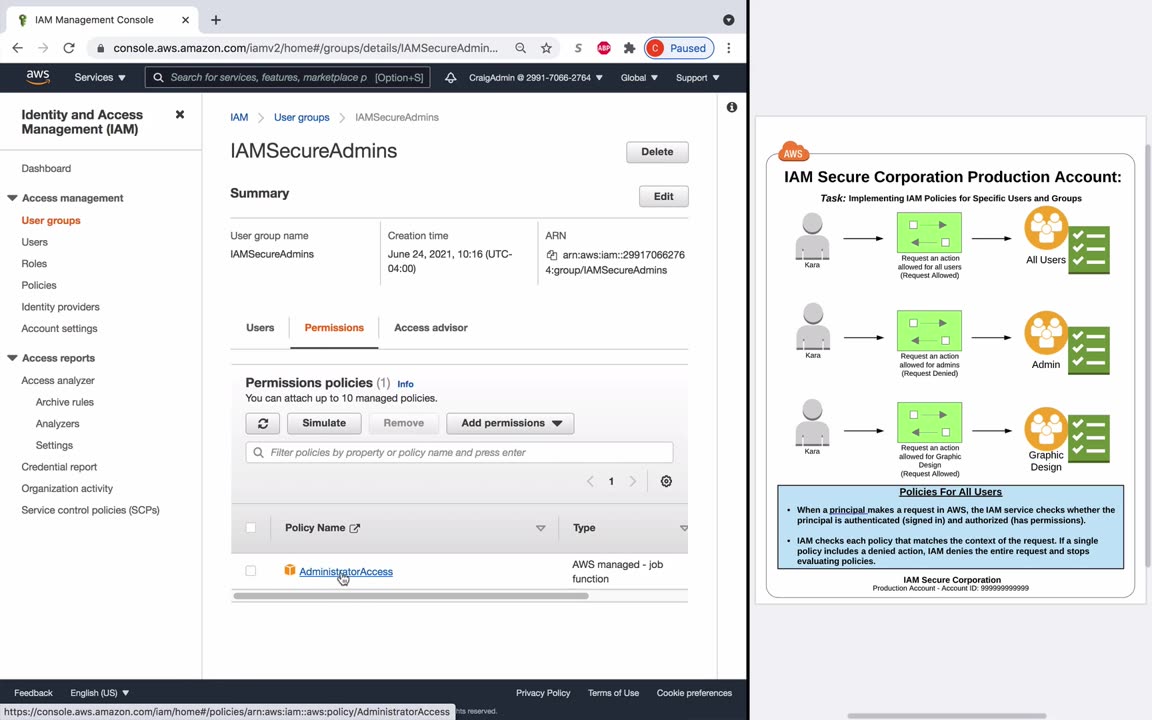Click the S extension icon in toolbar

point(578,48)
